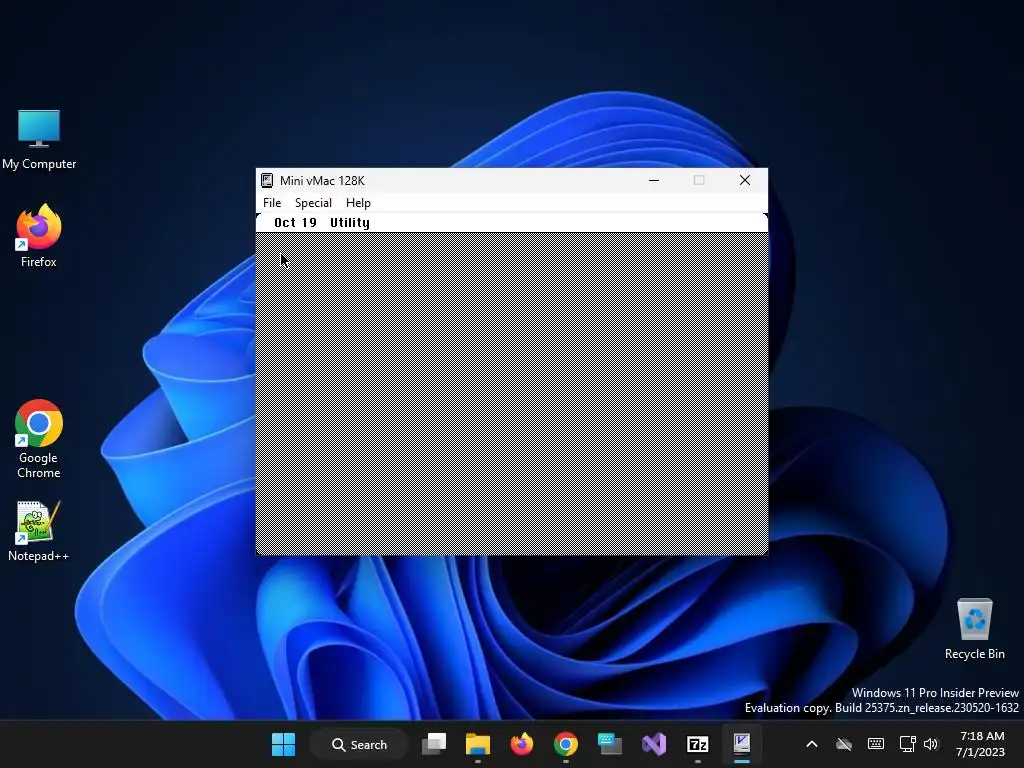This screenshot has width=1024, height=768.
Task: Open 7-Zip from the taskbar
Action: [697, 744]
